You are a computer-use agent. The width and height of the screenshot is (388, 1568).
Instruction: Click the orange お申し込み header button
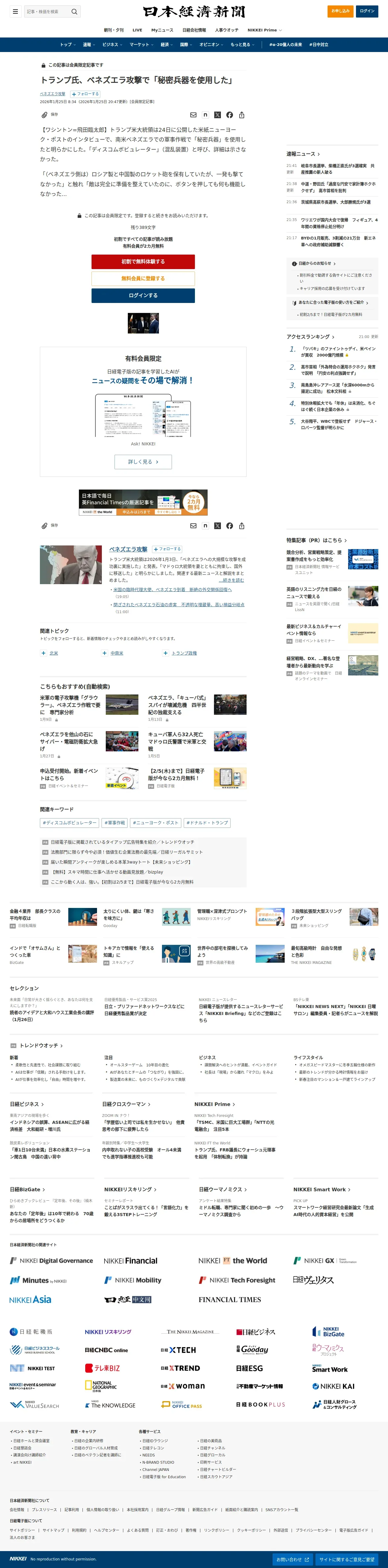click(x=341, y=11)
